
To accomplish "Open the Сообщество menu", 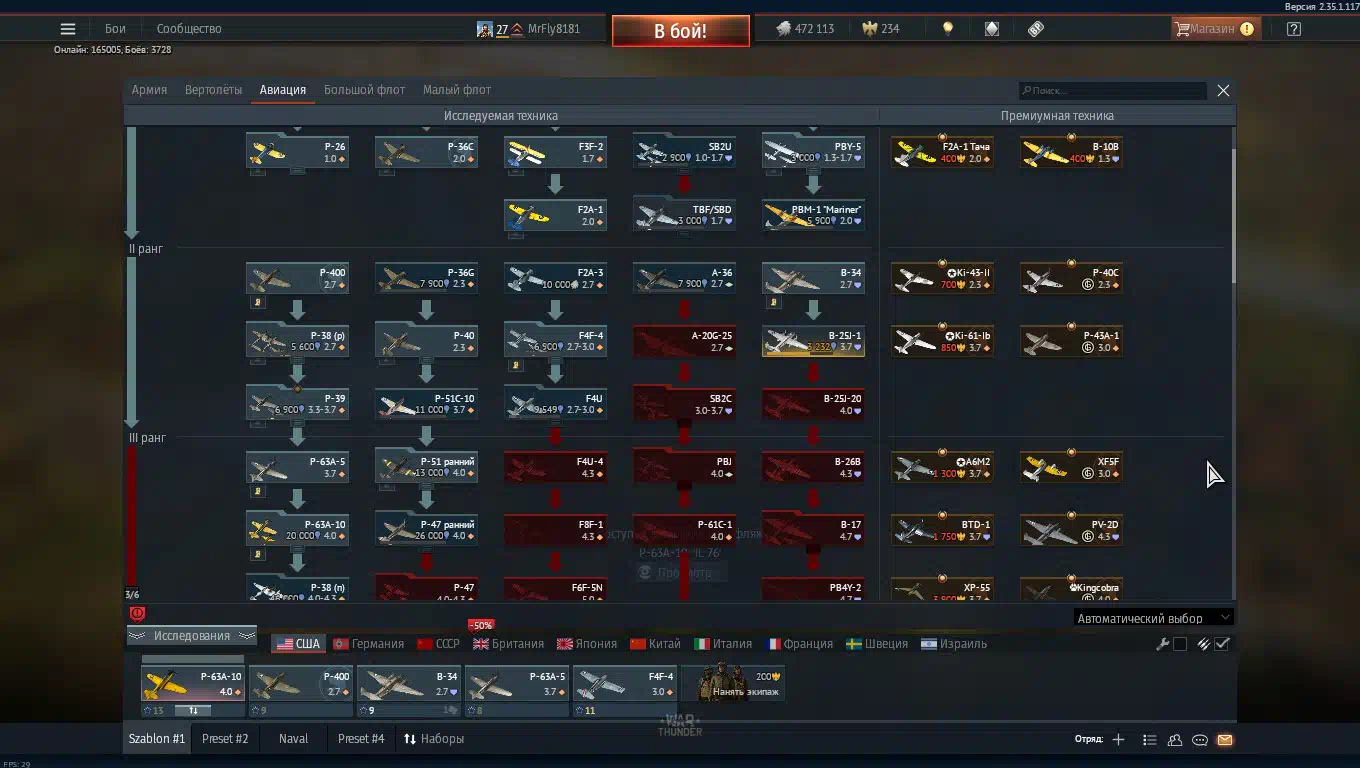I will click(x=189, y=29).
